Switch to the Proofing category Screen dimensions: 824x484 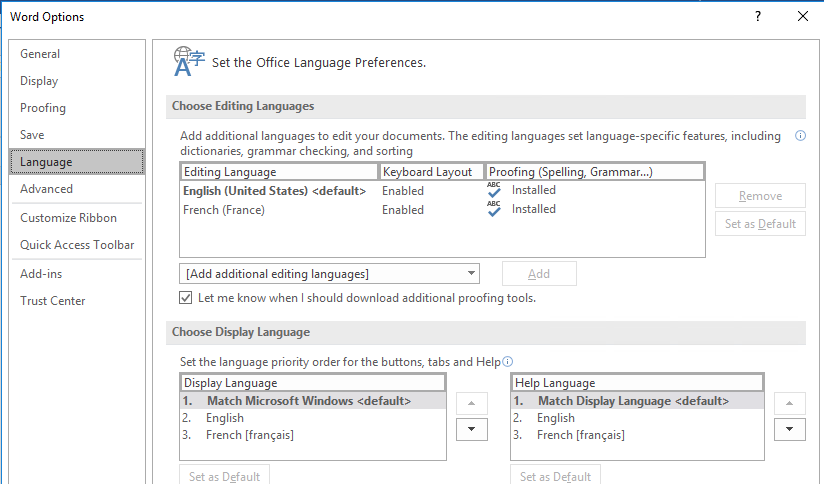coord(43,108)
